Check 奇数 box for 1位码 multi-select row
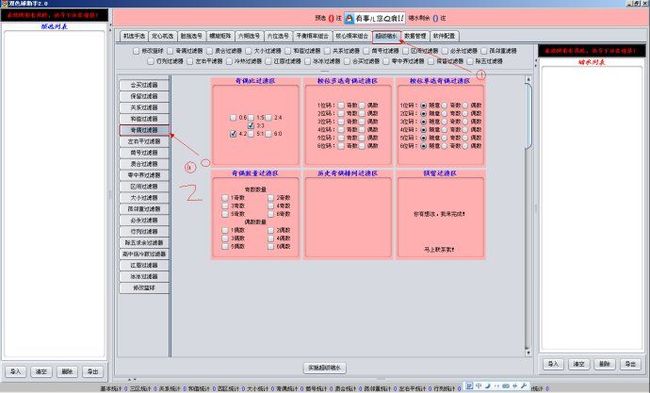Viewport: 650px width, 393px height. 341,105
